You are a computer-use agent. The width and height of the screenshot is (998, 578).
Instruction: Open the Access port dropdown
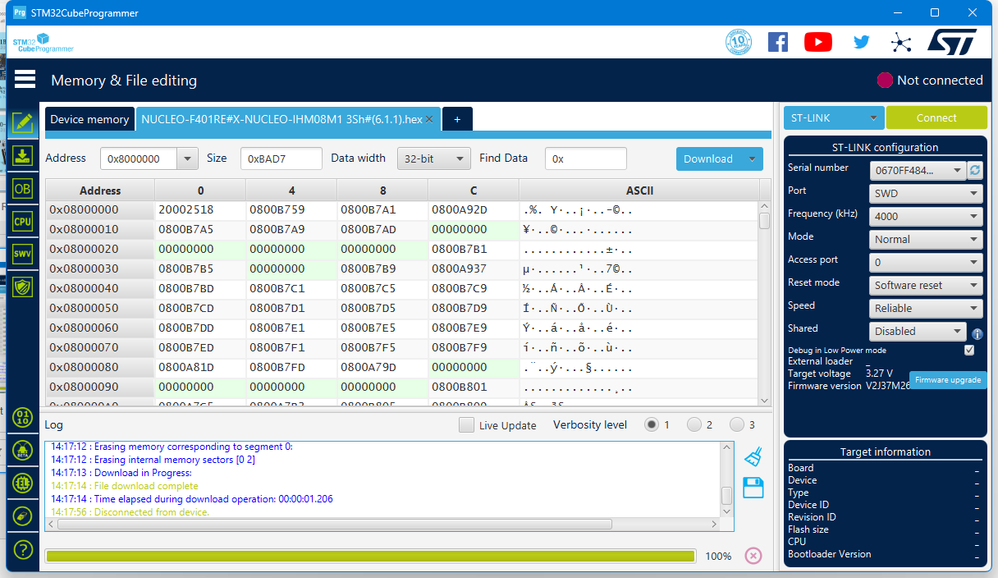(926, 262)
